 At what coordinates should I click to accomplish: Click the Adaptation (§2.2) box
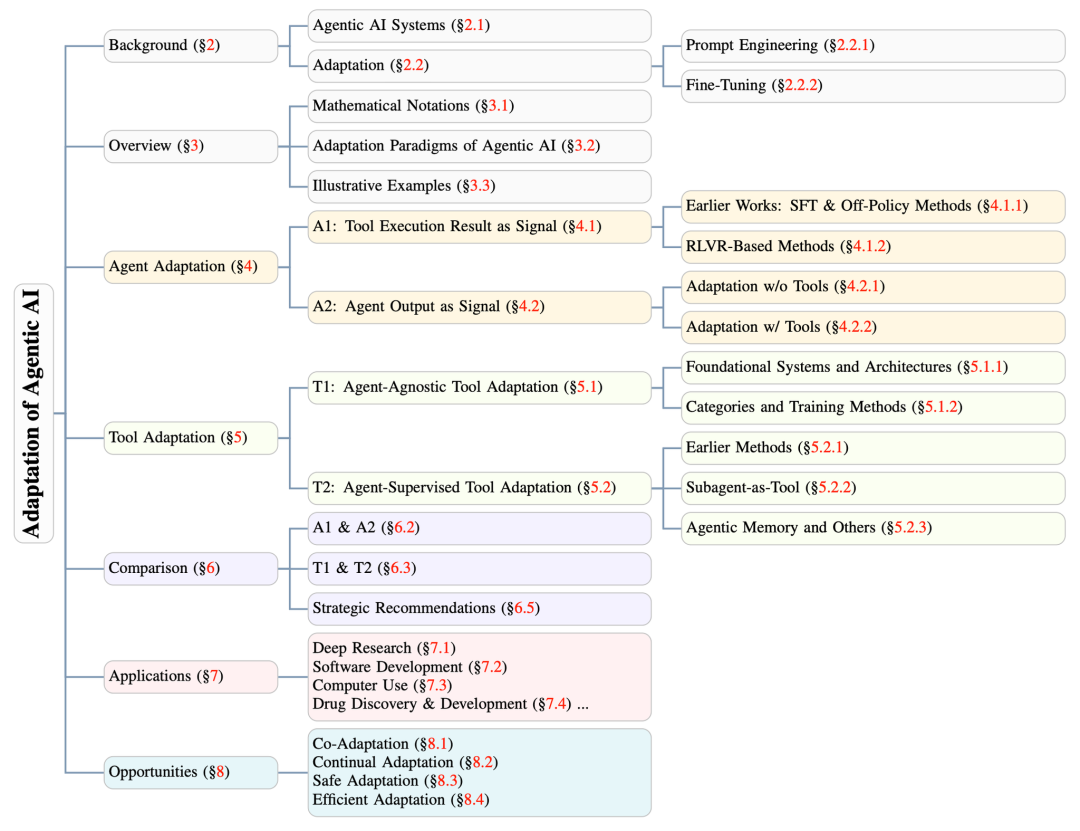(479, 65)
